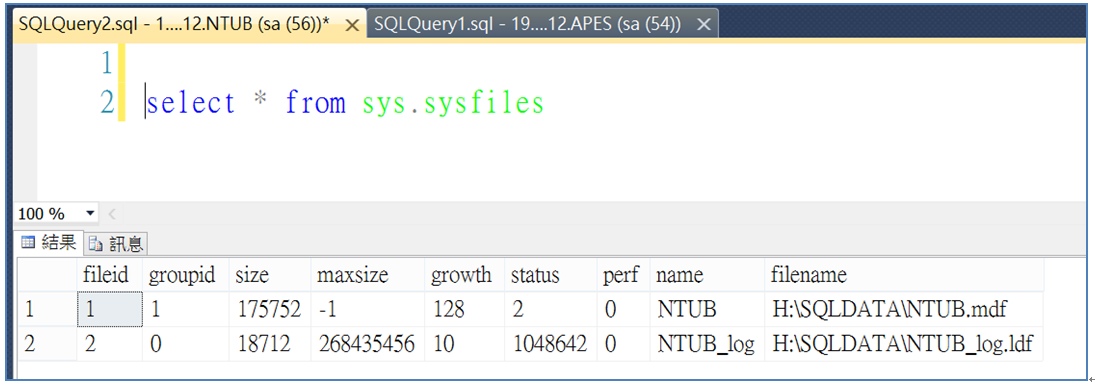Select the filename column header
Viewport: 1095px width, 384px height.
click(904, 275)
